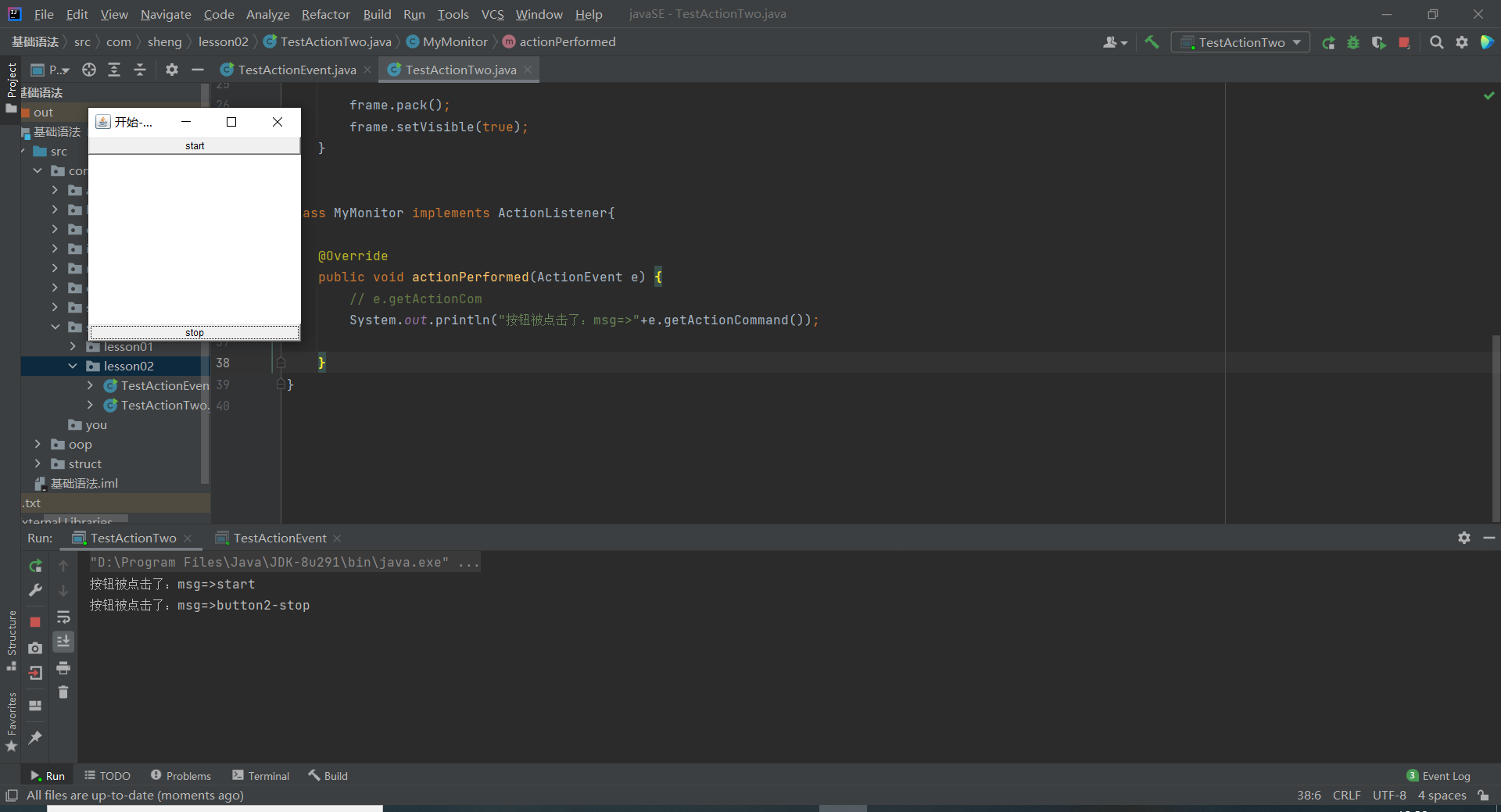Collapse the lesson02 folder

pos(73,366)
